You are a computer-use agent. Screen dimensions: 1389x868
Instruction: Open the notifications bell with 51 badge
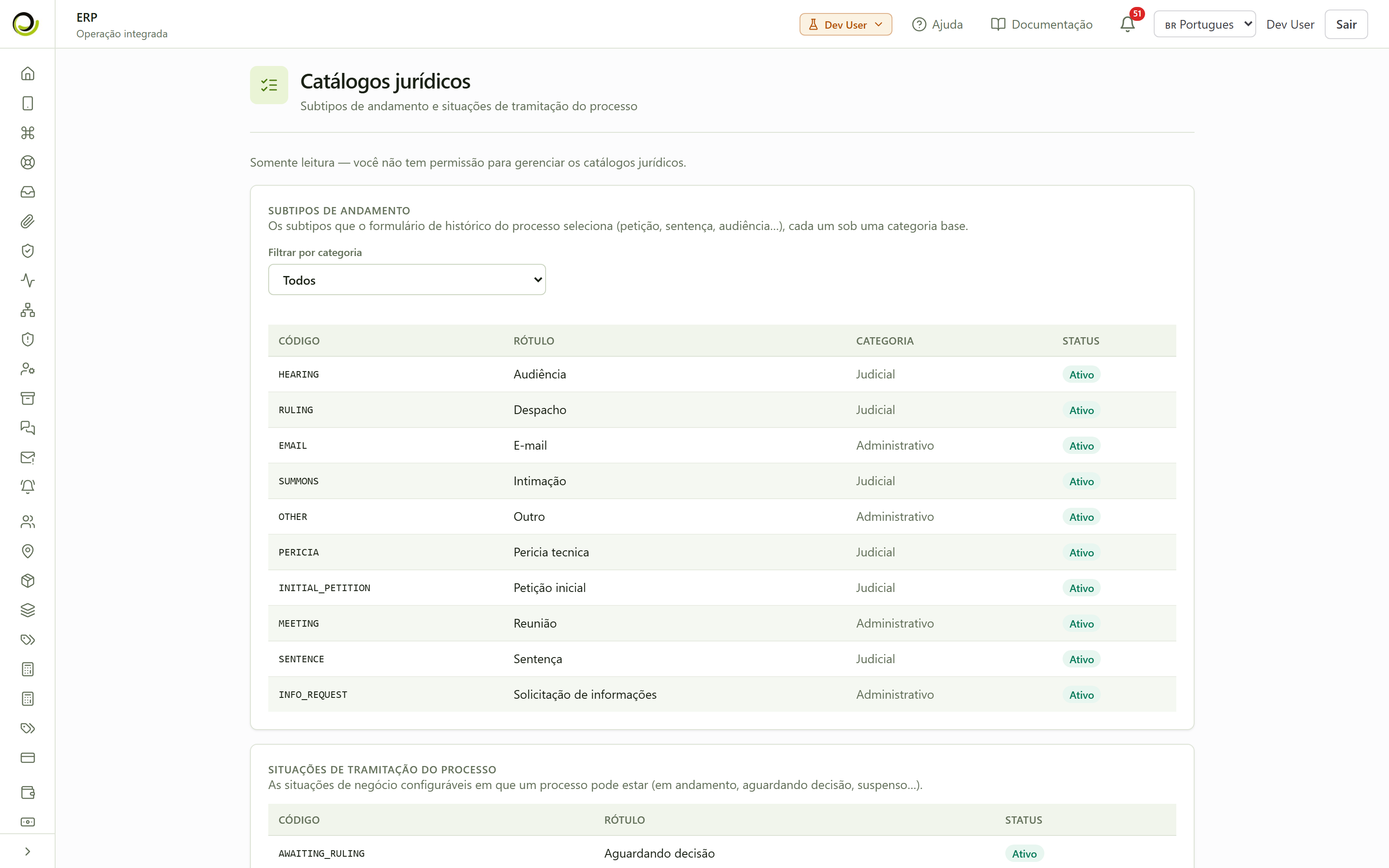[1127, 24]
